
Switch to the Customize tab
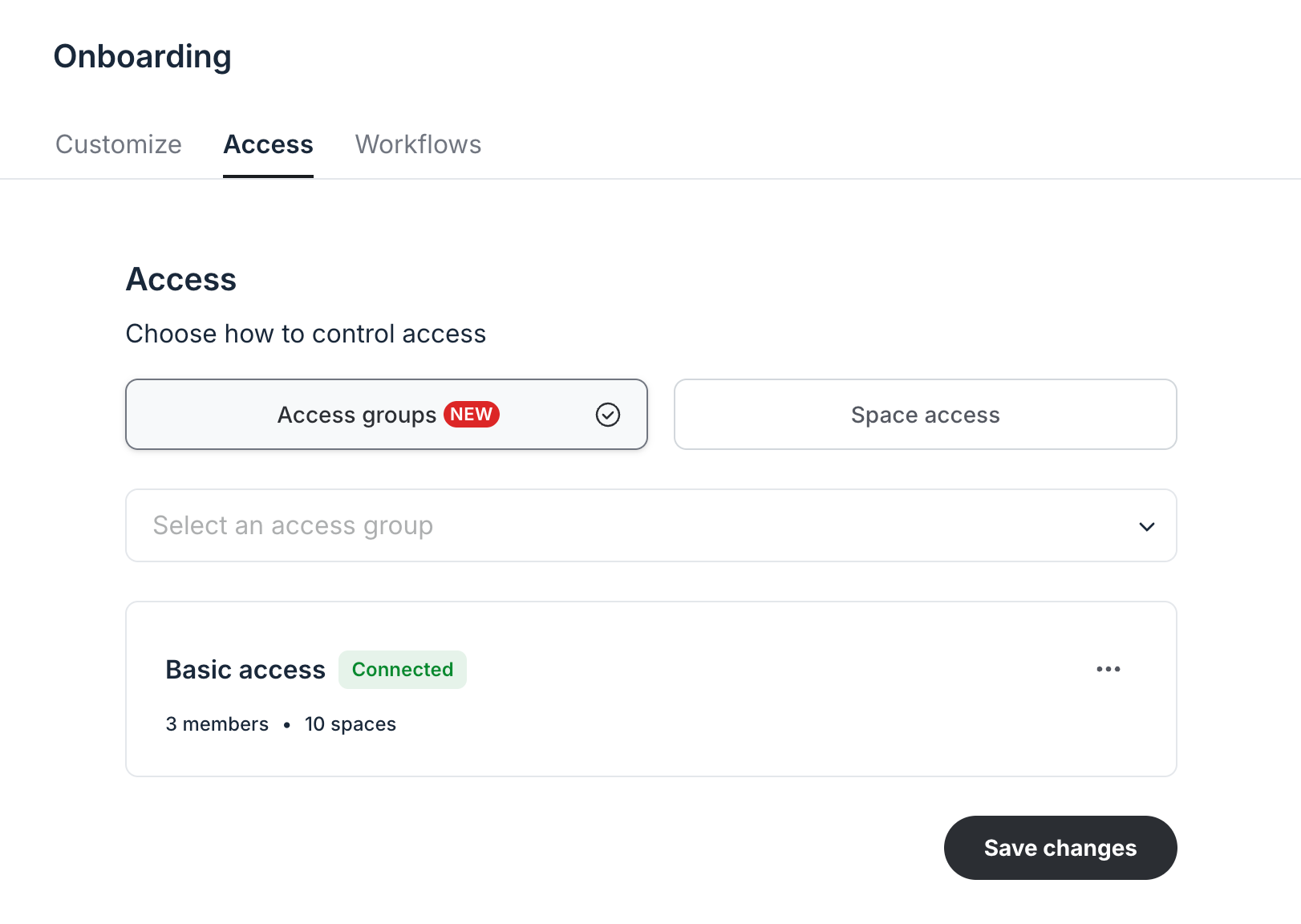coord(118,144)
